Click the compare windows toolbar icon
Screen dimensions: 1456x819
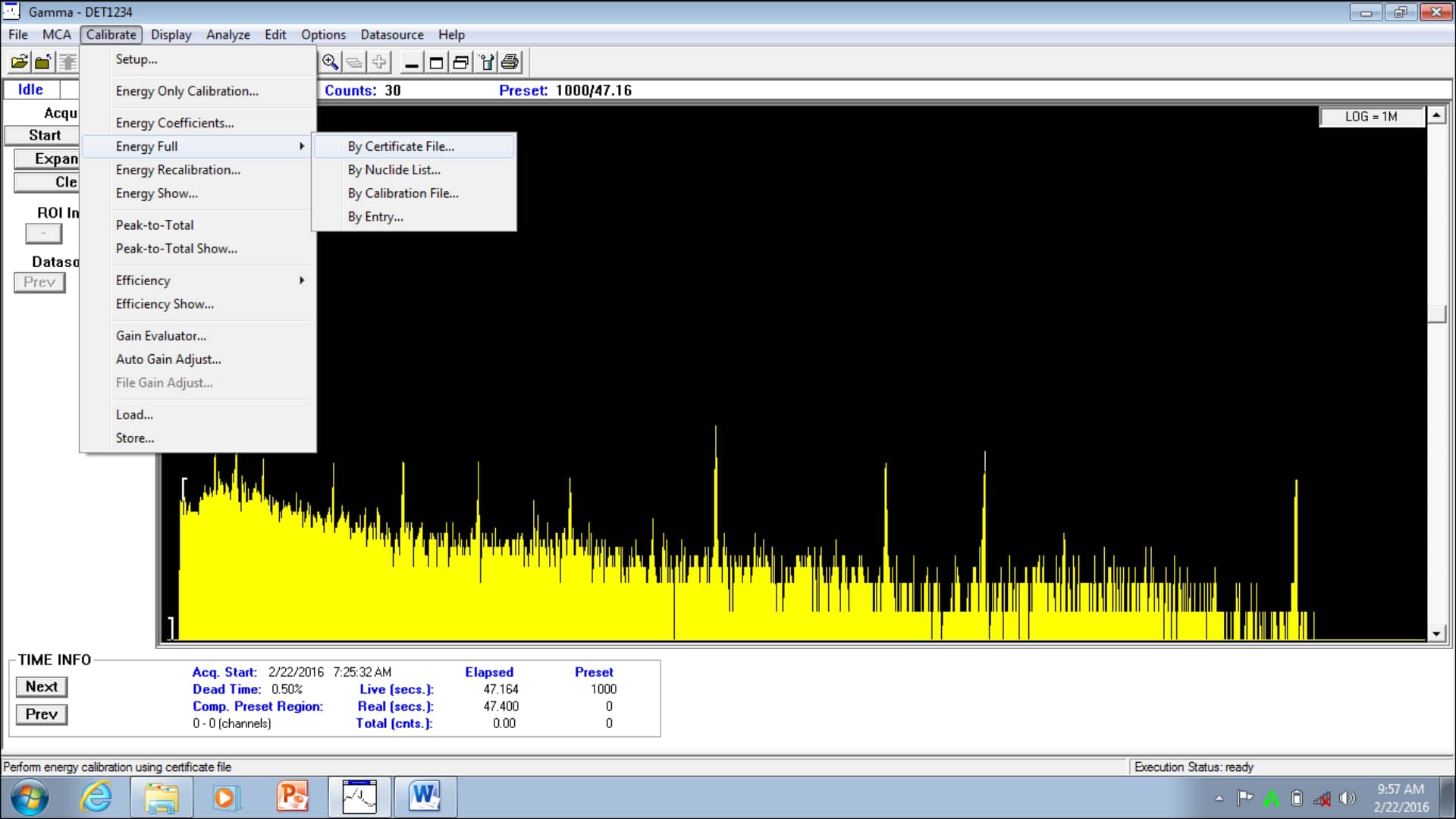[461, 62]
